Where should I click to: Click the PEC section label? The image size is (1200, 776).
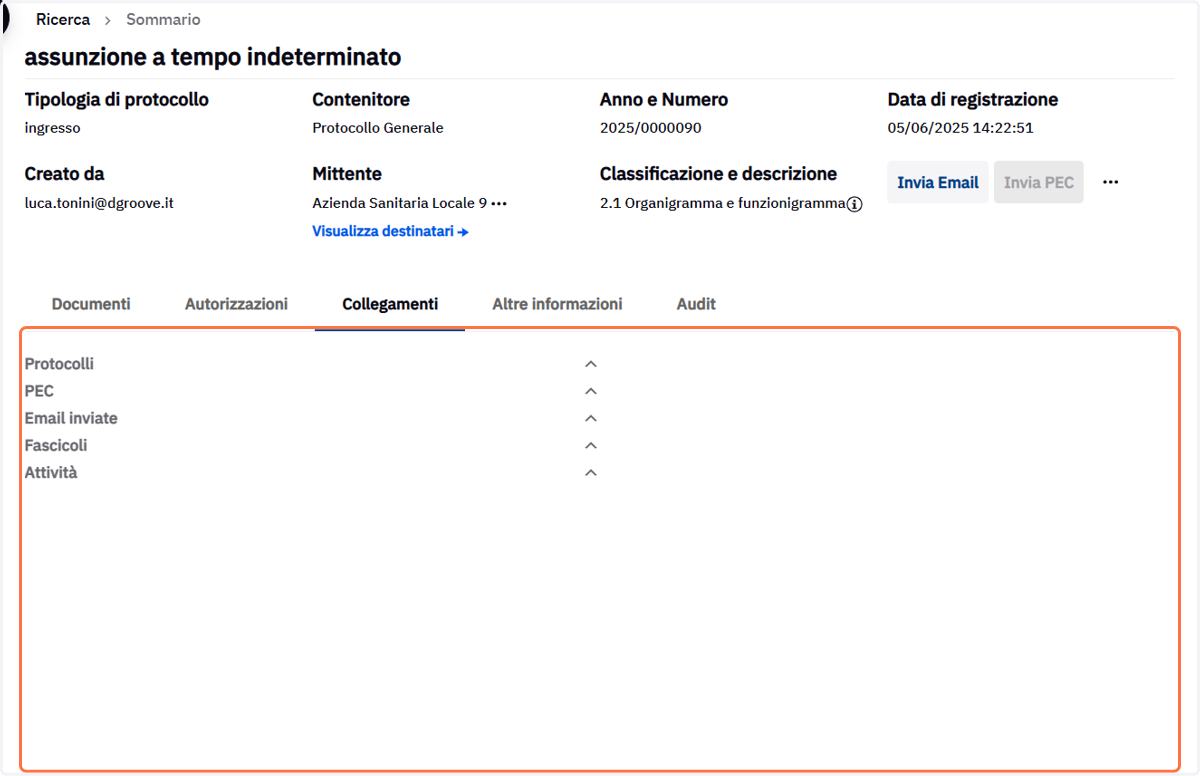(39, 391)
